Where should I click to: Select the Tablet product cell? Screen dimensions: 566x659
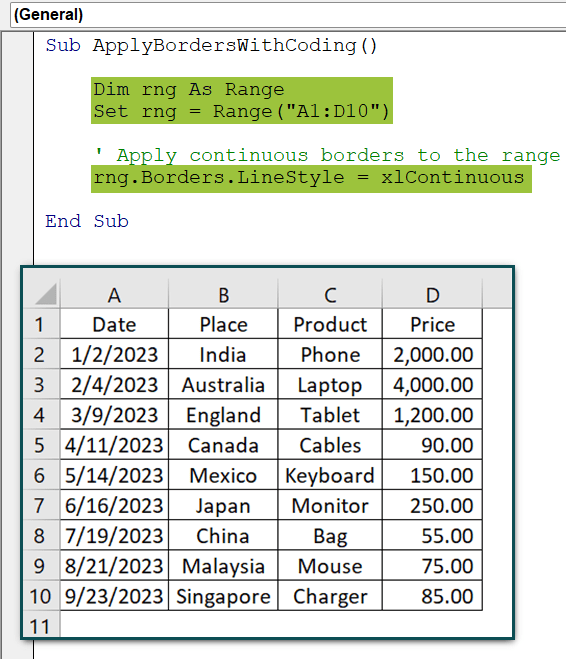click(330, 415)
